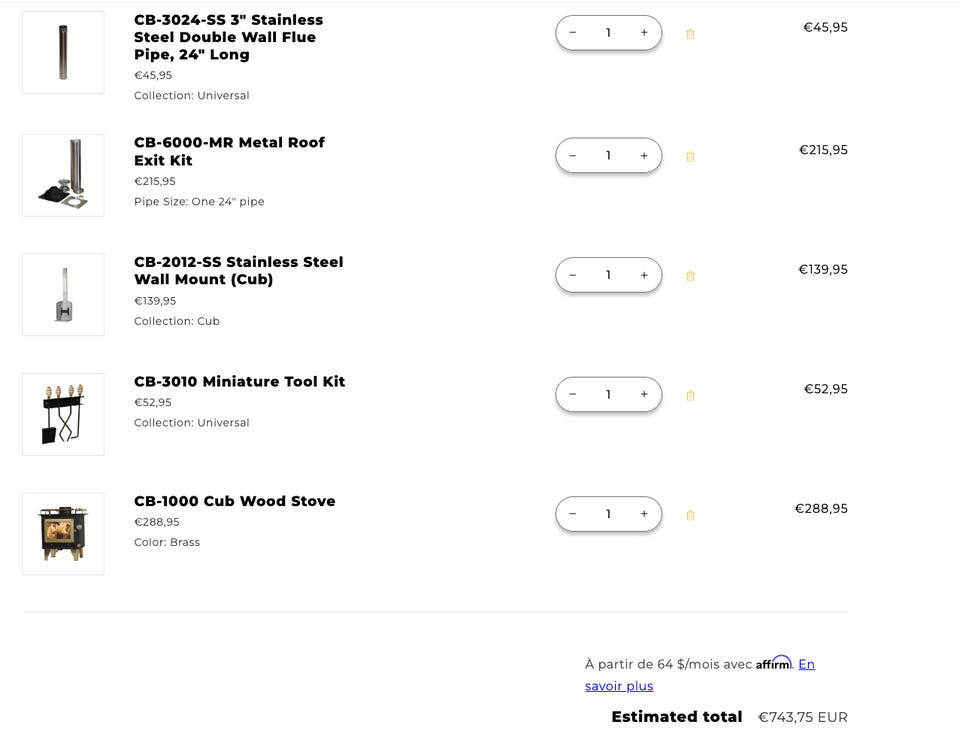Open the CB-1000 Cub Wood Stove product link
Viewport: 960px width, 743px height.
(235, 501)
